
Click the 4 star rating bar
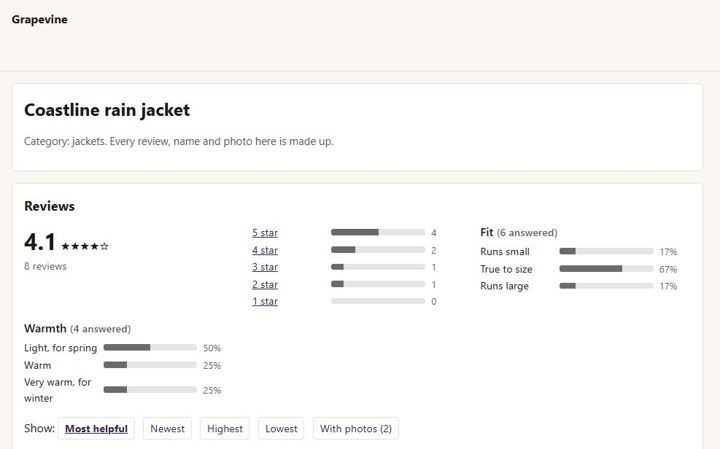click(x=378, y=250)
